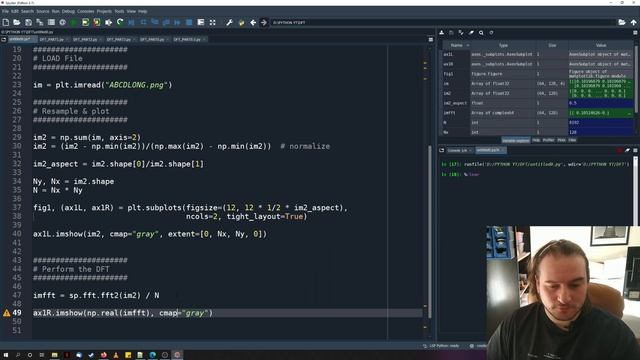This screenshot has width=640, height=360.
Task: Open the Windows Start menu
Action: pos(6,355)
